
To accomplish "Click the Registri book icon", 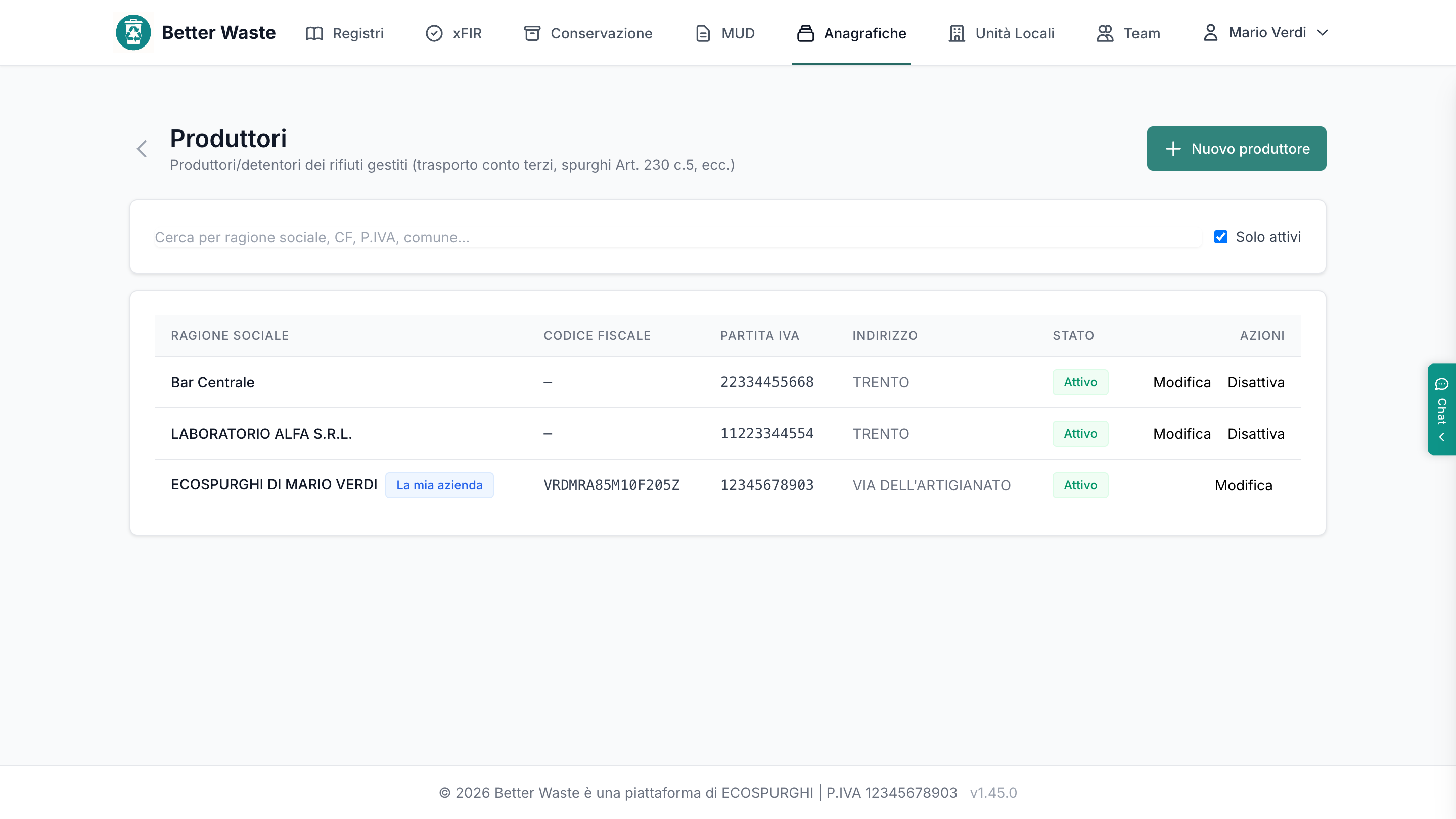I will [314, 33].
